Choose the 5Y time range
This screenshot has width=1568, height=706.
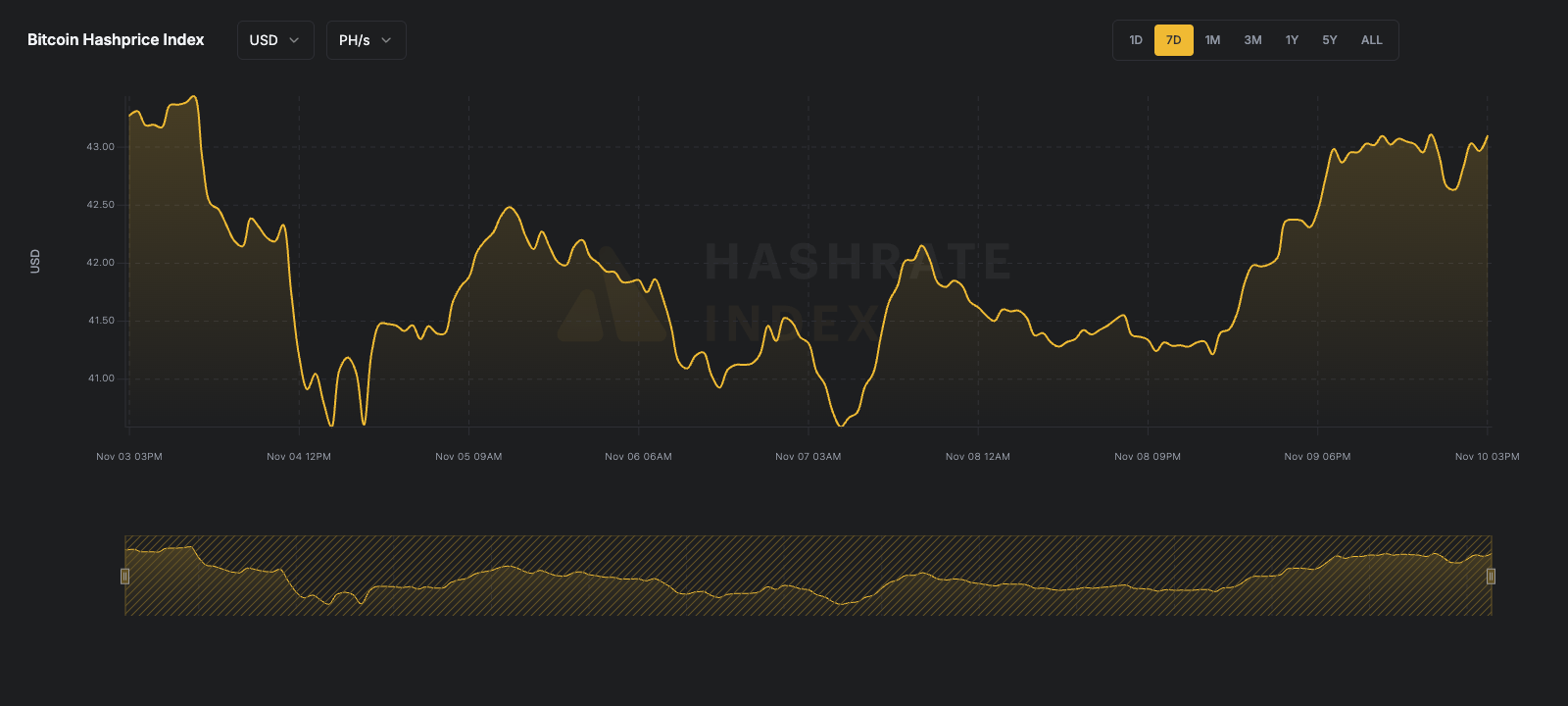[1330, 40]
